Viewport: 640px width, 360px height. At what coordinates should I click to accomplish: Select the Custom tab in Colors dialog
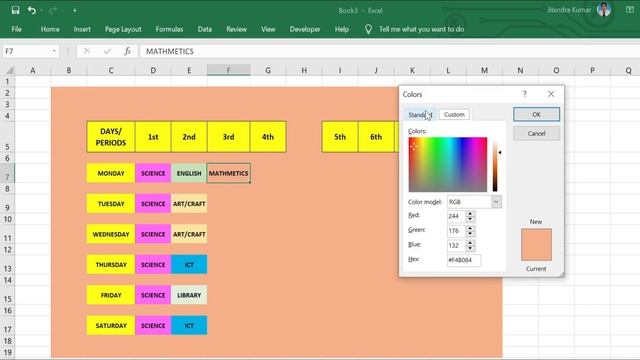[454, 115]
